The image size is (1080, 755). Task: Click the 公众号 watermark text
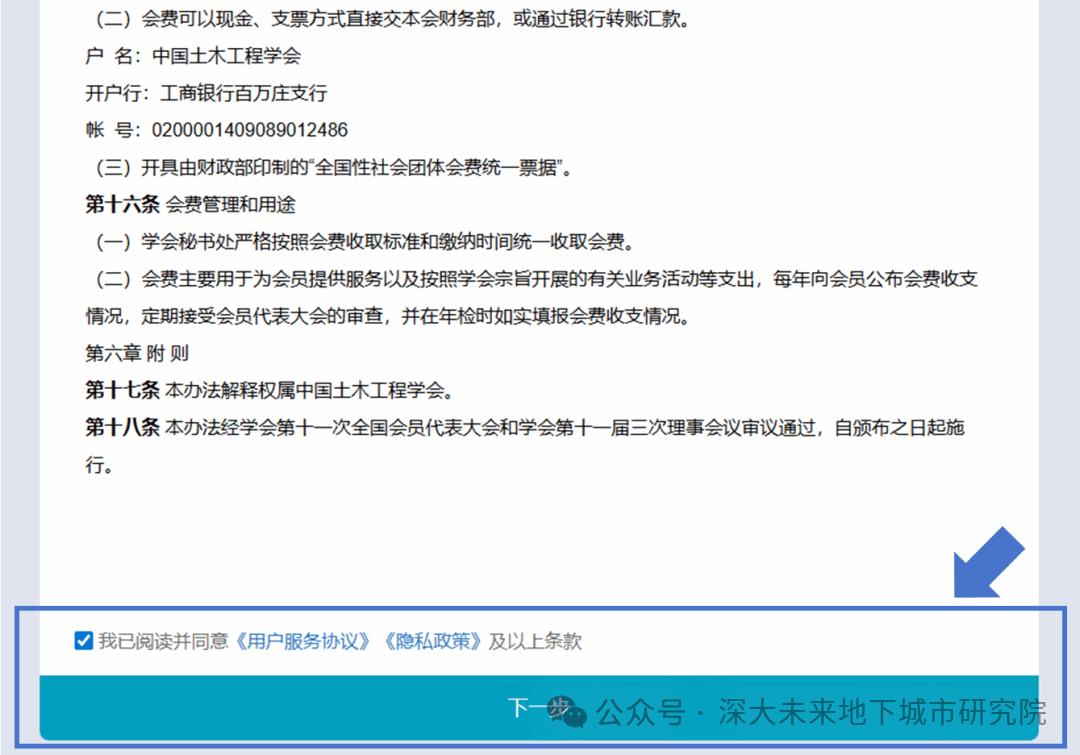tap(640, 713)
